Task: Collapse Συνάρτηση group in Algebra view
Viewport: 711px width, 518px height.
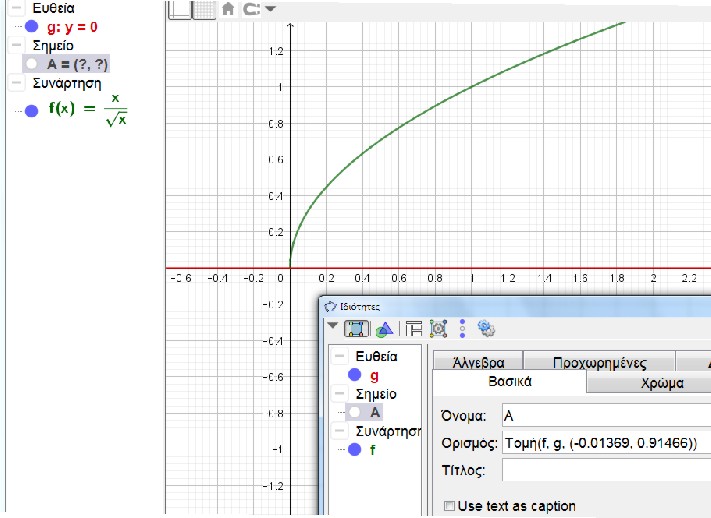Action: click(x=16, y=83)
